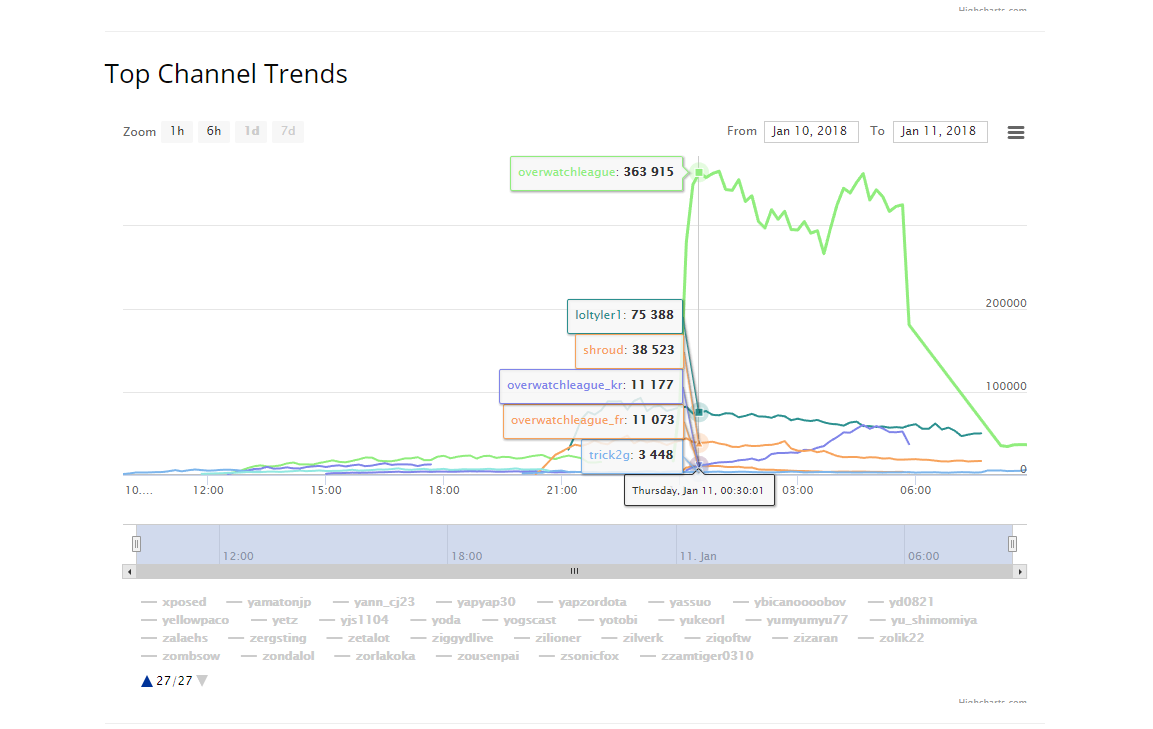Toggle the yogscast series visibility

519,620
